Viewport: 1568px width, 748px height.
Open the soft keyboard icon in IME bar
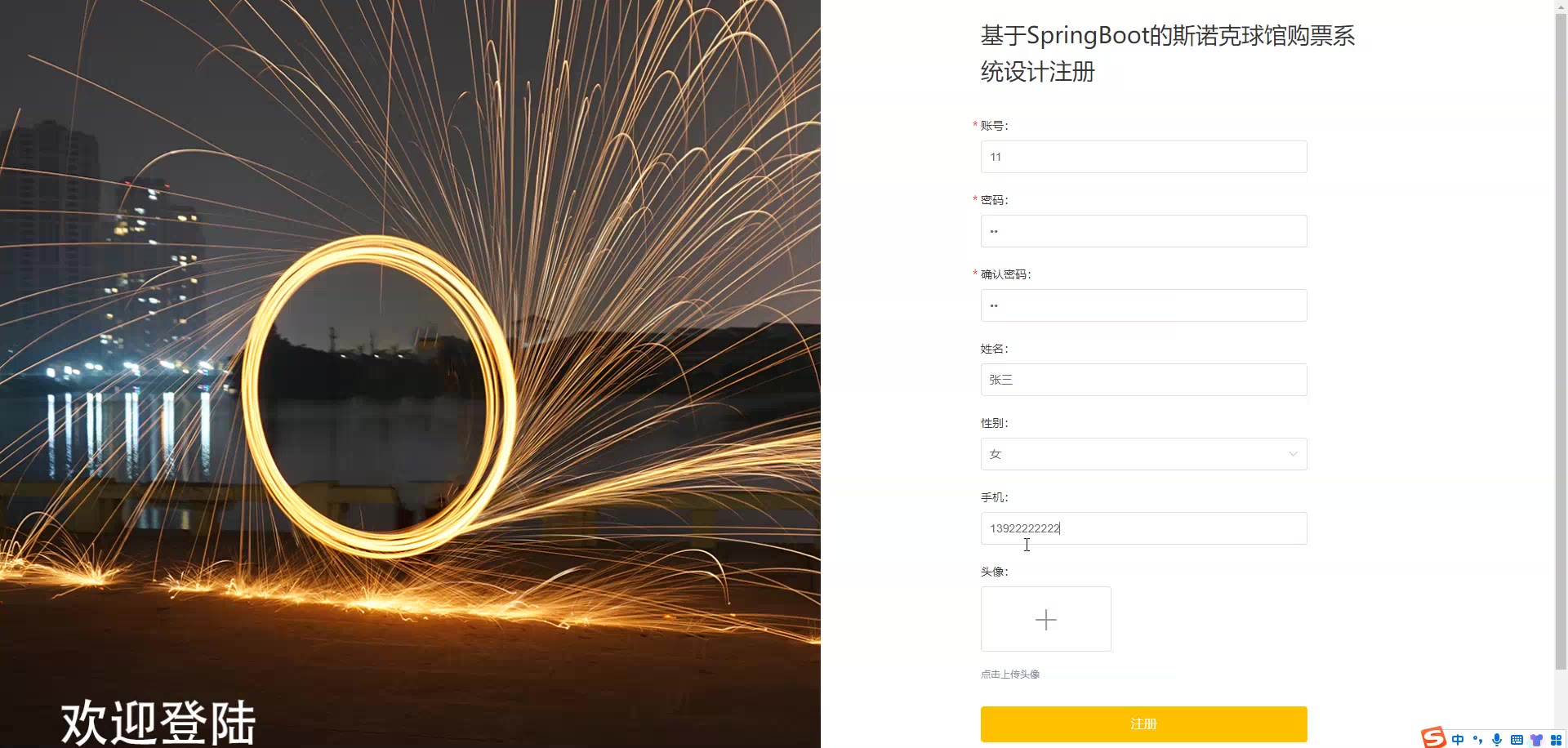pyautogui.click(x=1517, y=740)
